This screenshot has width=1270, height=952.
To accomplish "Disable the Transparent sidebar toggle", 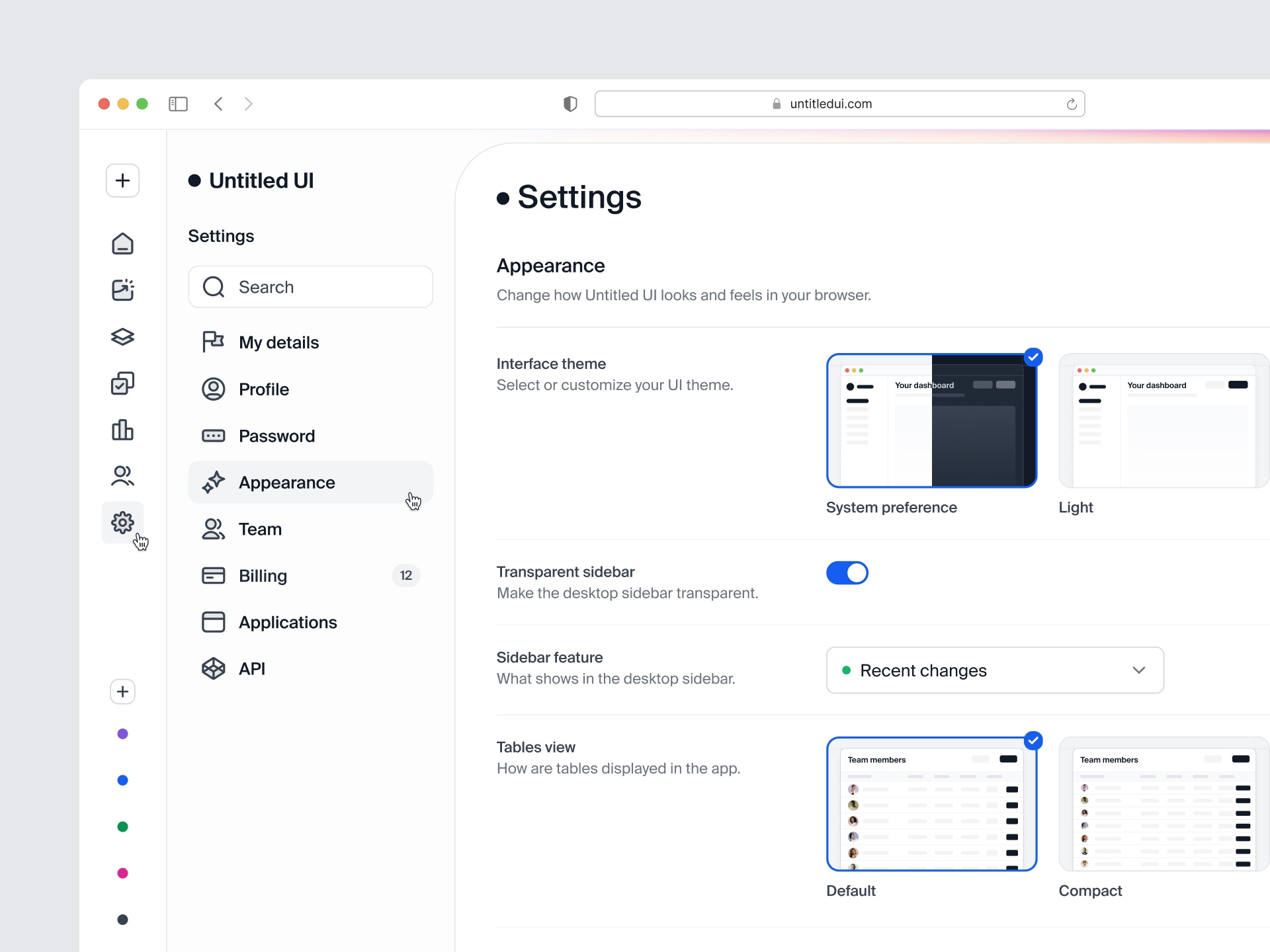I will 847,573.
